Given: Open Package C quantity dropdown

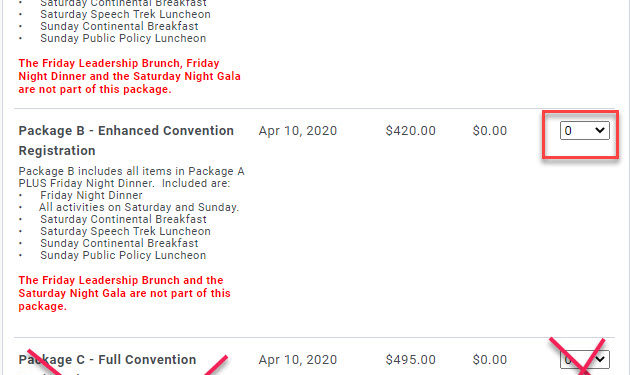Looking at the screenshot, I should point(585,359).
